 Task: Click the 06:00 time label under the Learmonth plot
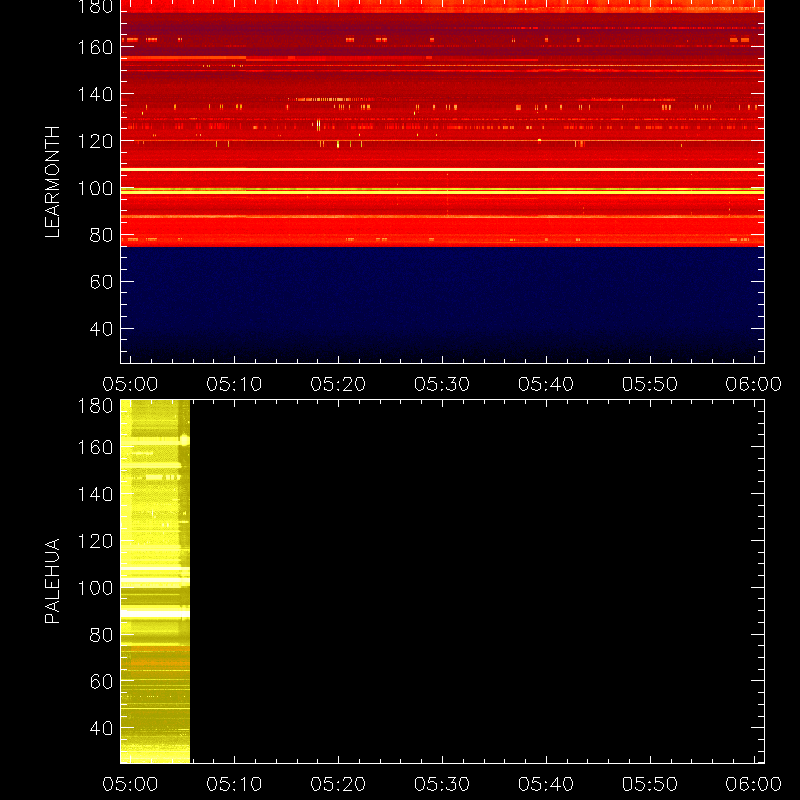click(754, 384)
